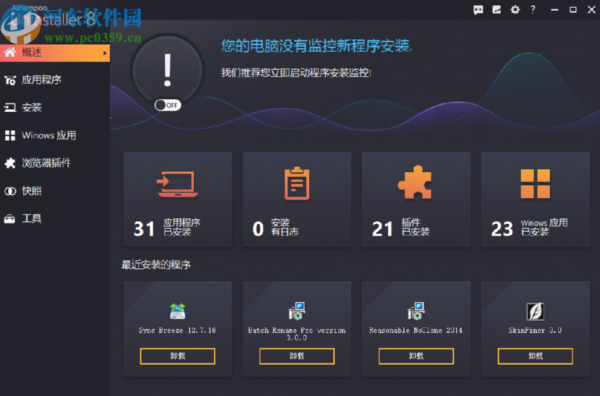Uninstall Reasonable NoClone 2014
Image resolution: width=600 pixels, height=396 pixels.
416,356
